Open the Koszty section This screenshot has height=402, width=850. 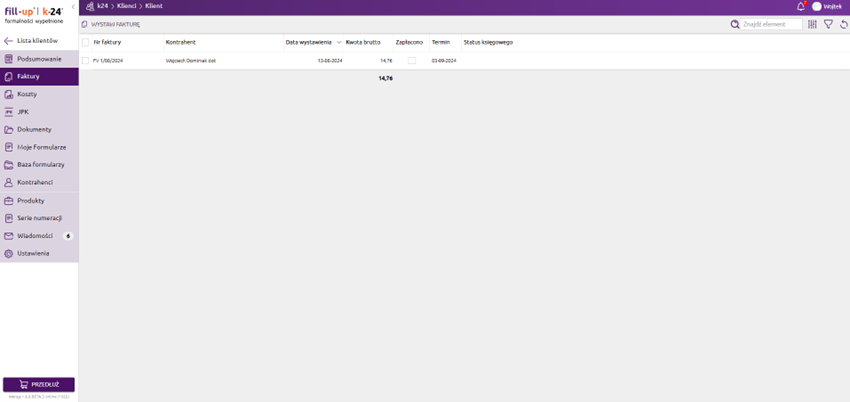39,94
